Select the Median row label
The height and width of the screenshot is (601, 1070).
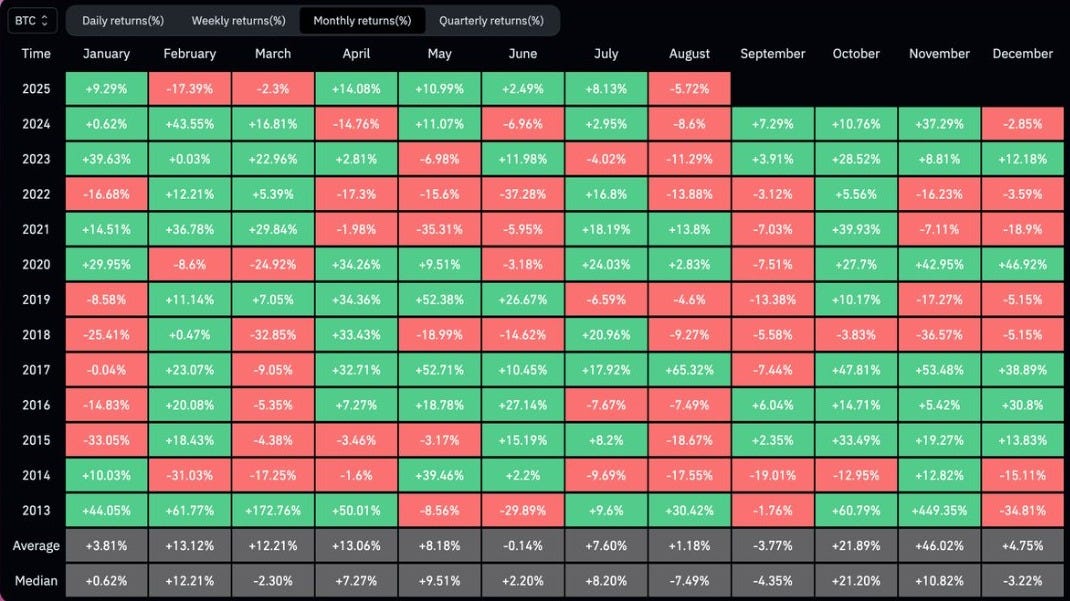coord(36,580)
